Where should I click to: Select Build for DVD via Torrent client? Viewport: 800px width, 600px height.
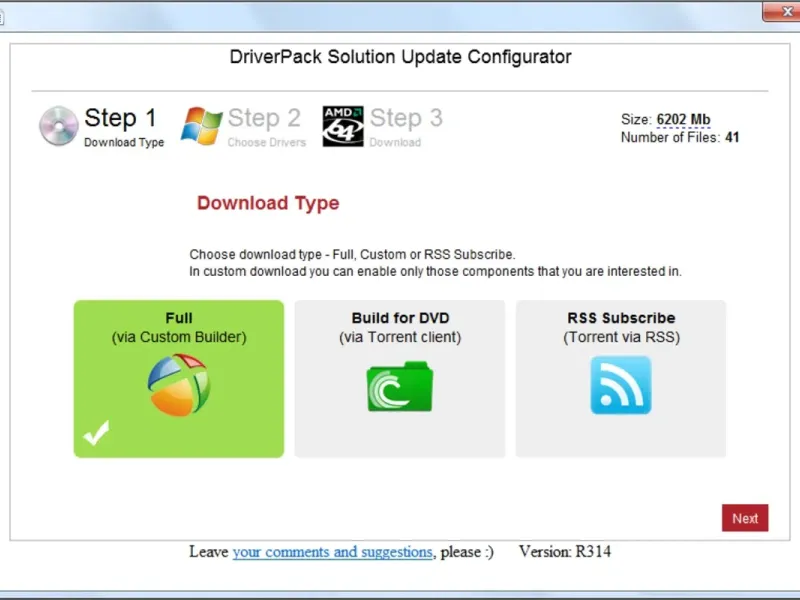400,379
